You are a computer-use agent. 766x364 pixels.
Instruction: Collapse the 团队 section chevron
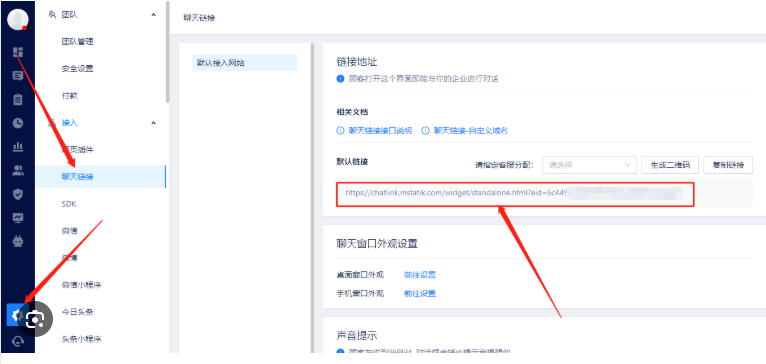(x=153, y=15)
